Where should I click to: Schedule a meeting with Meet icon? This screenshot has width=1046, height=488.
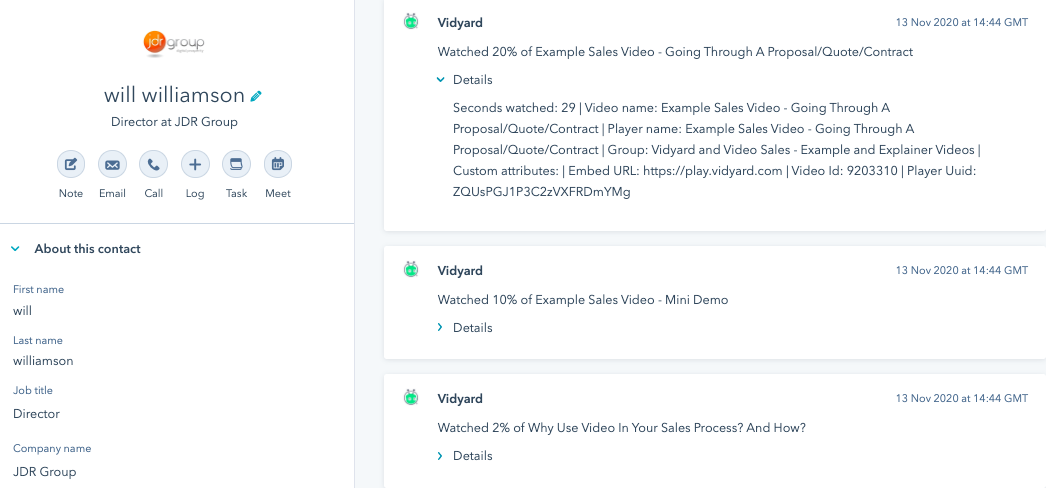click(278, 165)
